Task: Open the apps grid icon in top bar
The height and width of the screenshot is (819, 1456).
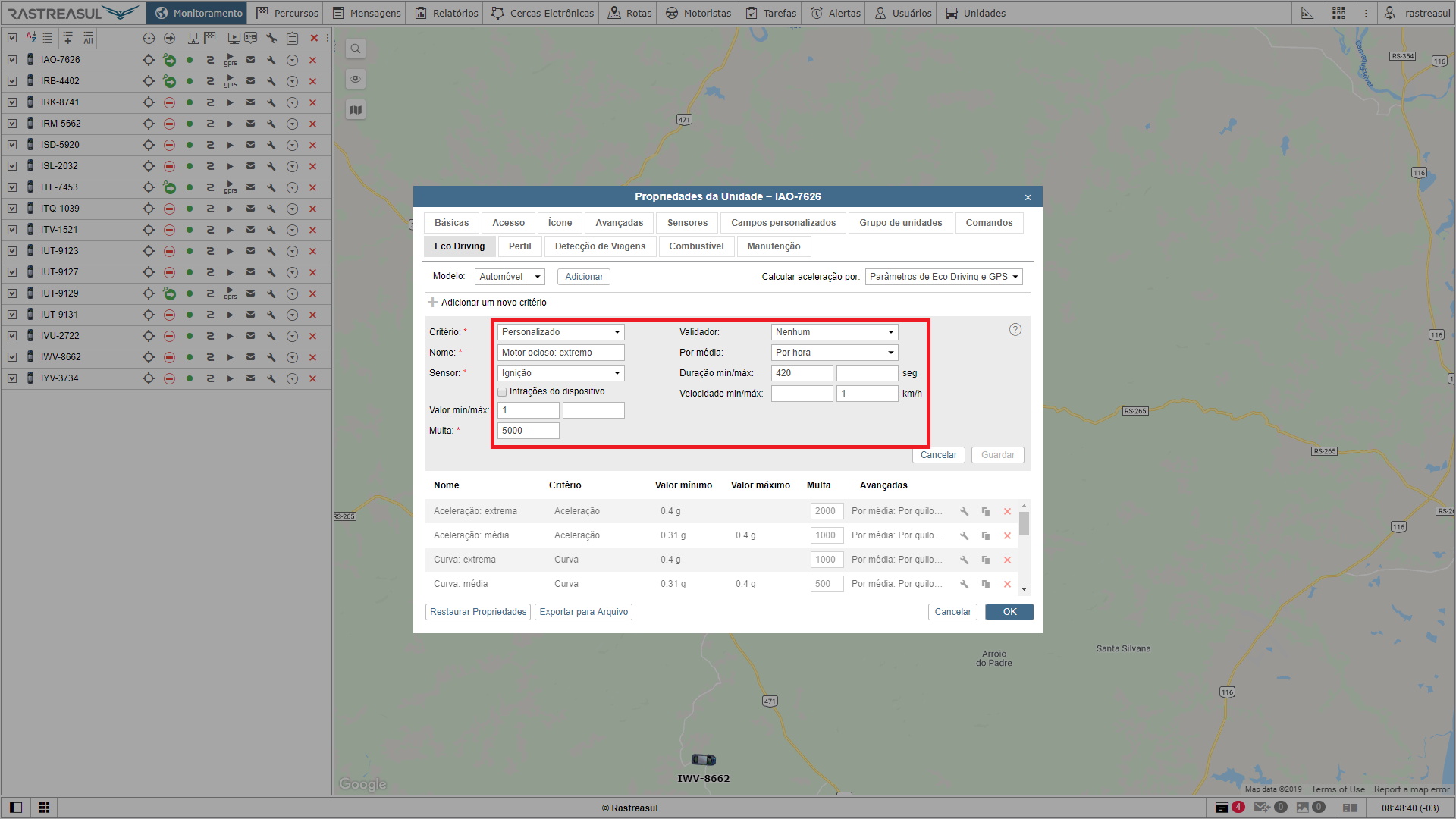Action: pos(1338,13)
